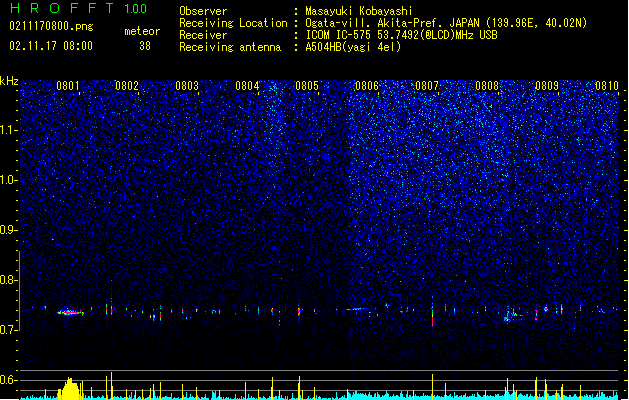Click the Receiver label
The image size is (629, 400).
pos(203,35)
